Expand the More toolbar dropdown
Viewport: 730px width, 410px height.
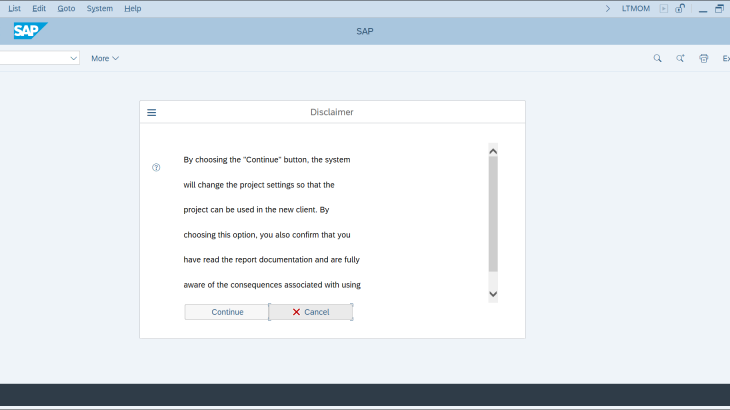click(105, 58)
